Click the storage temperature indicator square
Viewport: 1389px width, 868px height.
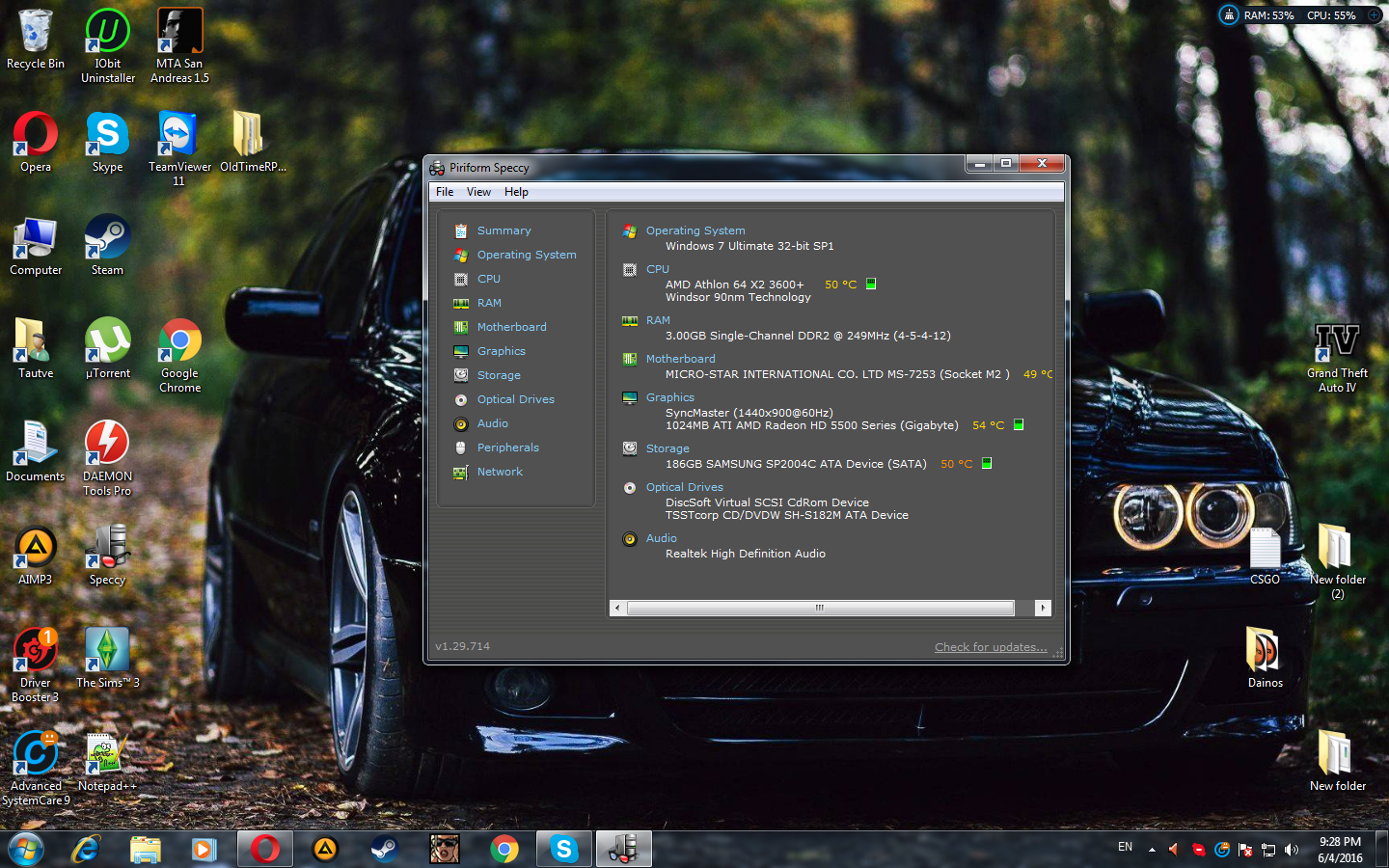[x=987, y=463]
